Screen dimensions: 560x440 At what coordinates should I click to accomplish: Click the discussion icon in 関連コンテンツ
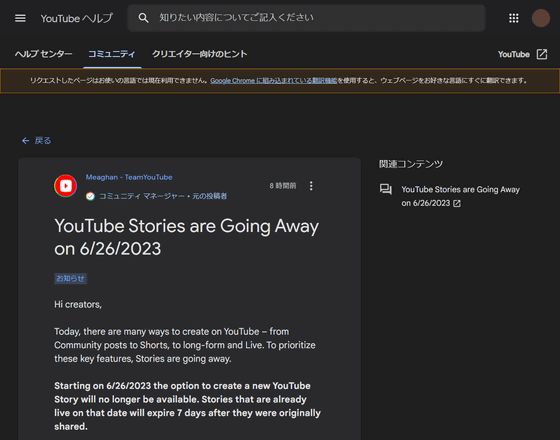tap(386, 189)
